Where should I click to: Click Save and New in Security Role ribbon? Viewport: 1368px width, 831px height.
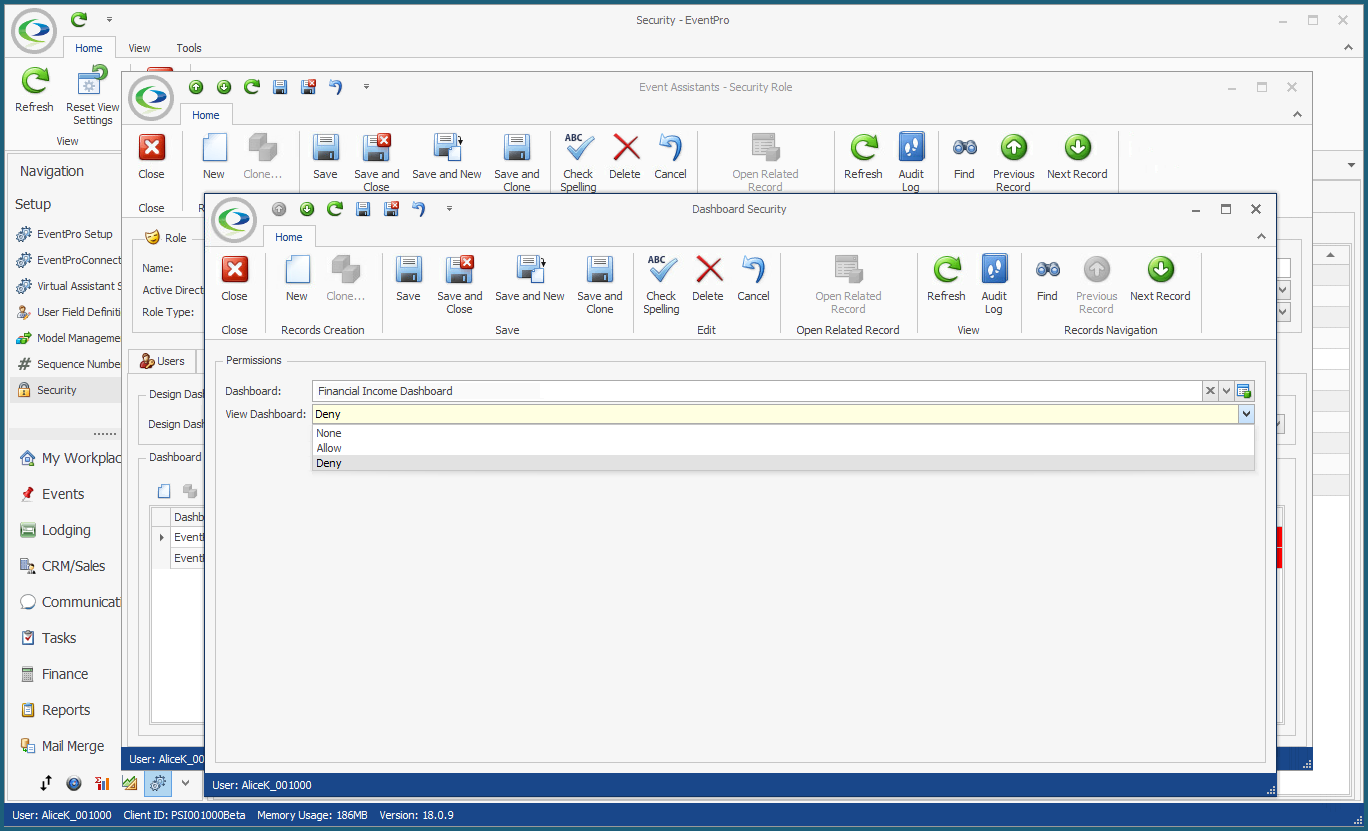click(447, 156)
